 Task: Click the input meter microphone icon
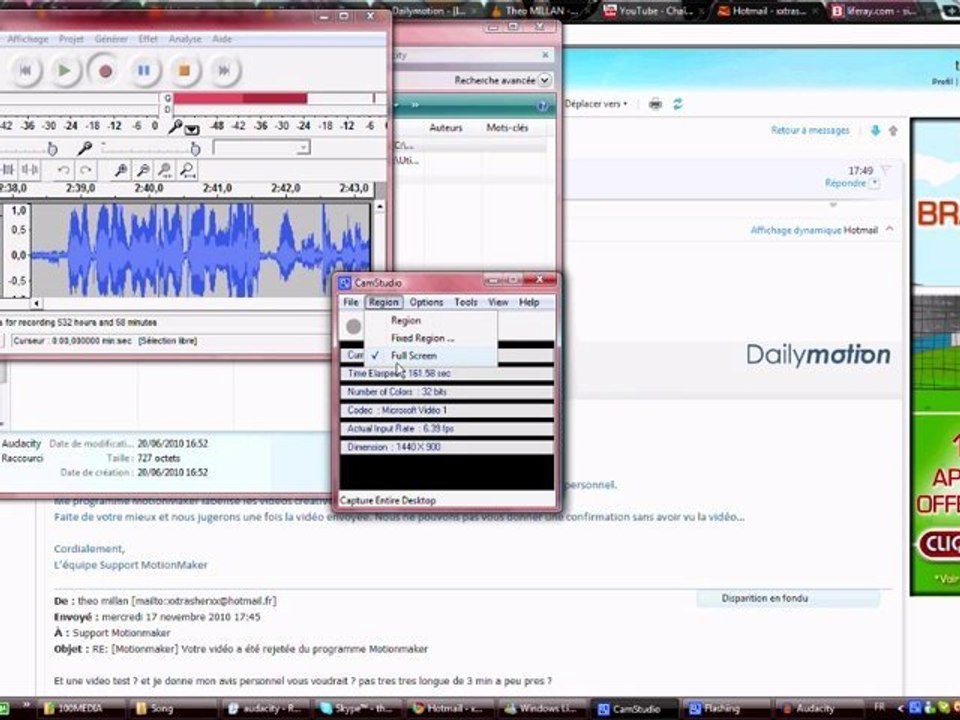coord(175,126)
